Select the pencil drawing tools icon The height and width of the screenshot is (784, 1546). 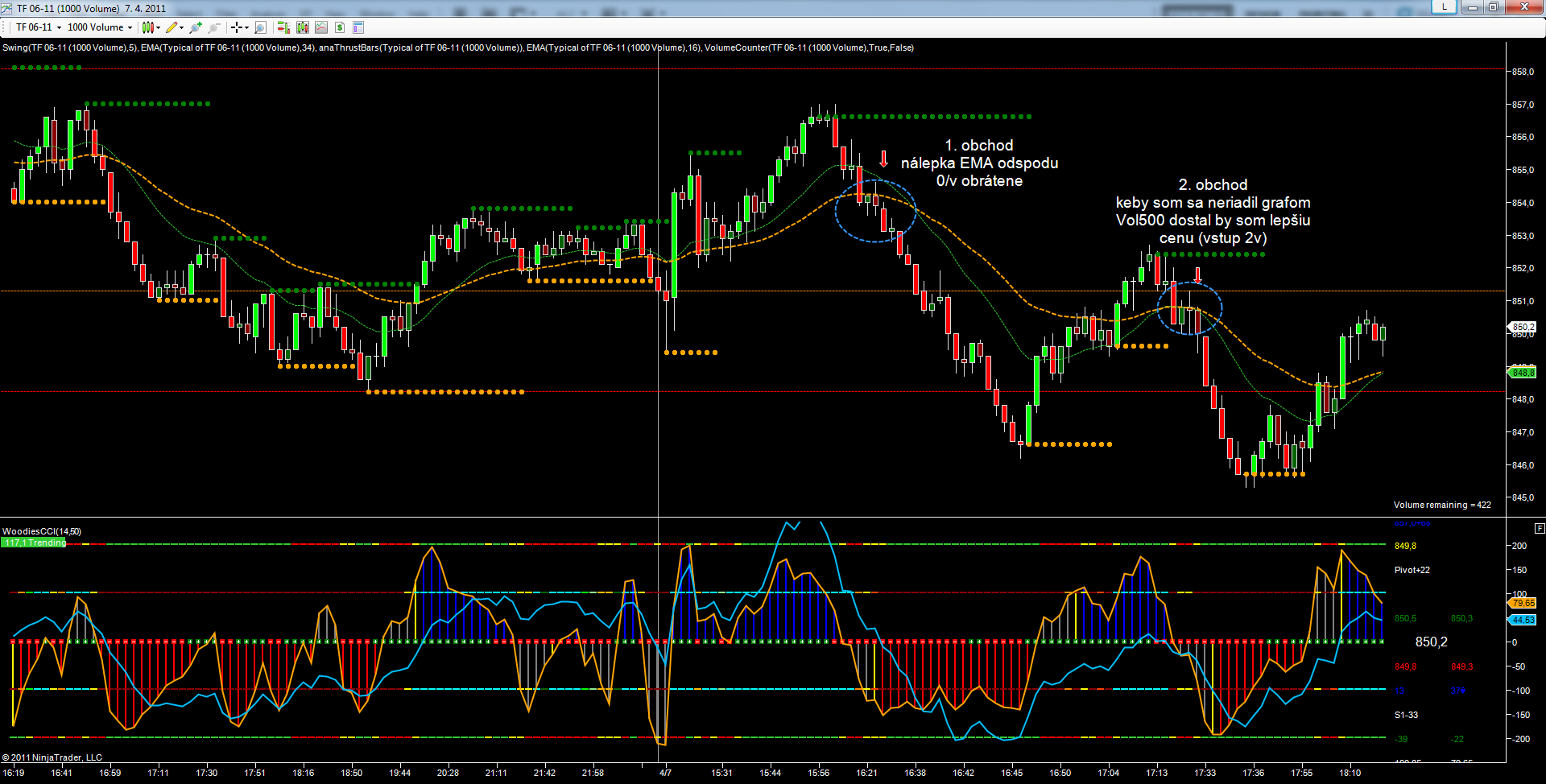(x=172, y=27)
